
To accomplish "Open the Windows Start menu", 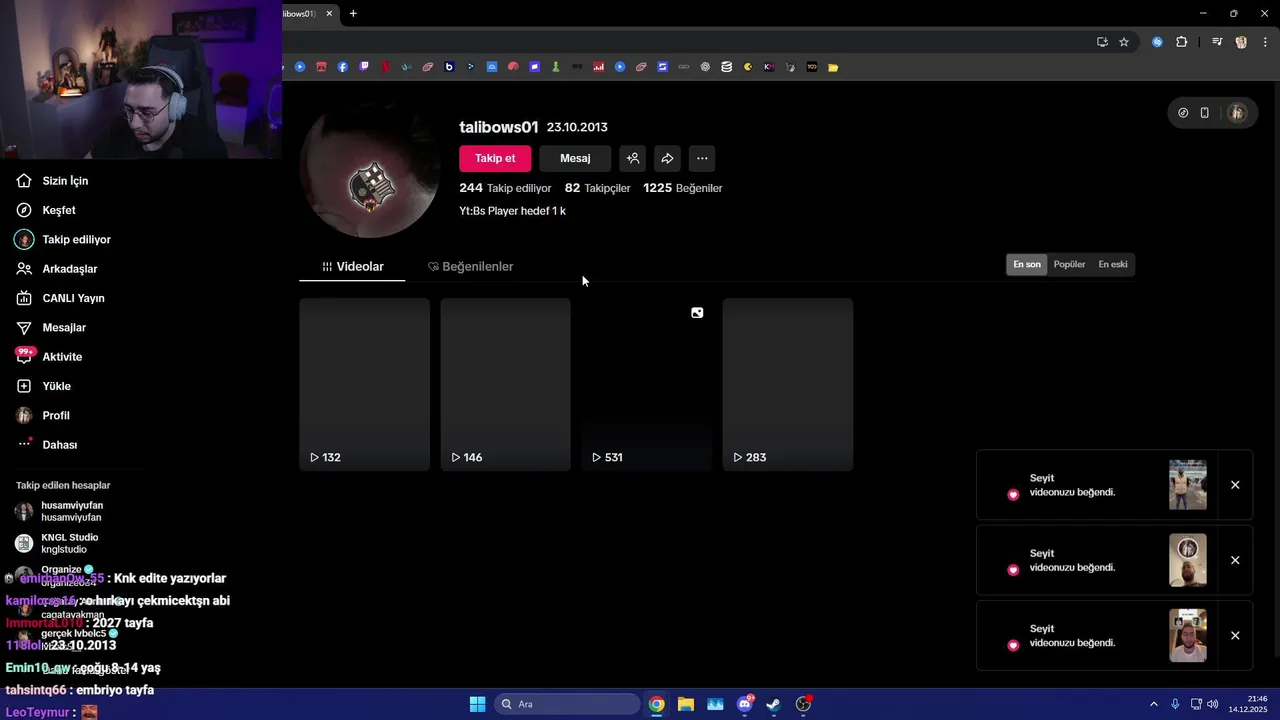I will tap(477, 704).
